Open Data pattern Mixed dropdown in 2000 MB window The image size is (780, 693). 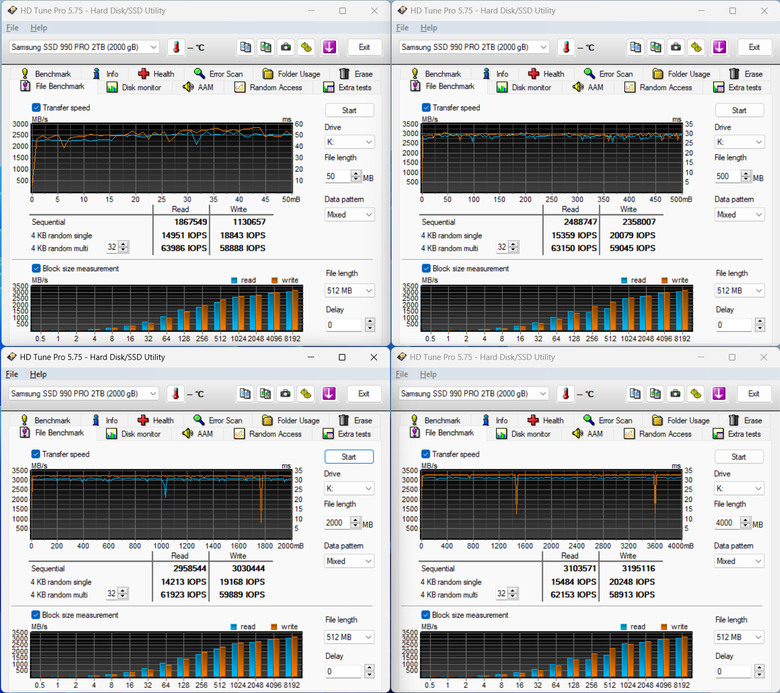(349, 562)
